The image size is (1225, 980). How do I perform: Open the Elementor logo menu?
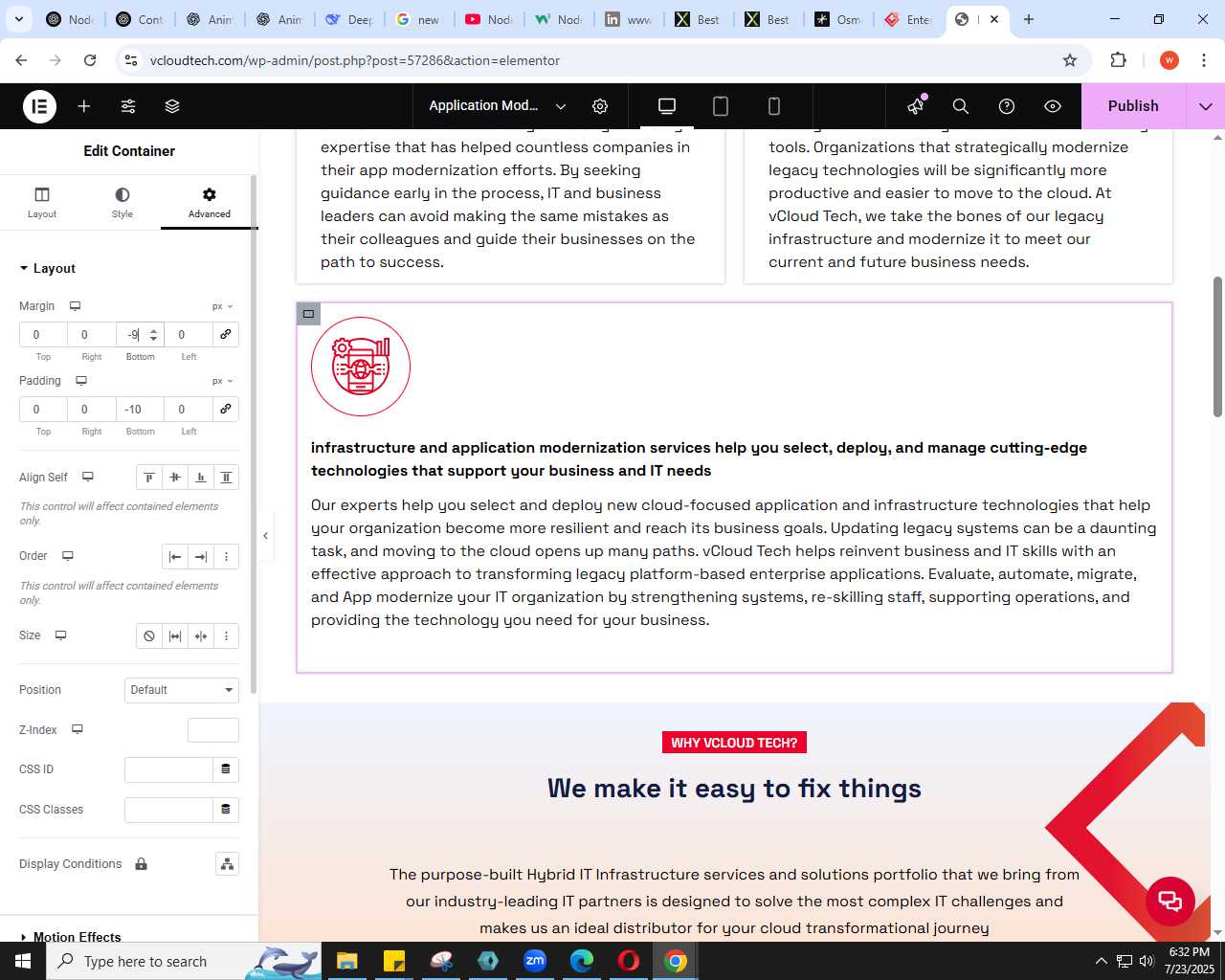[39, 106]
